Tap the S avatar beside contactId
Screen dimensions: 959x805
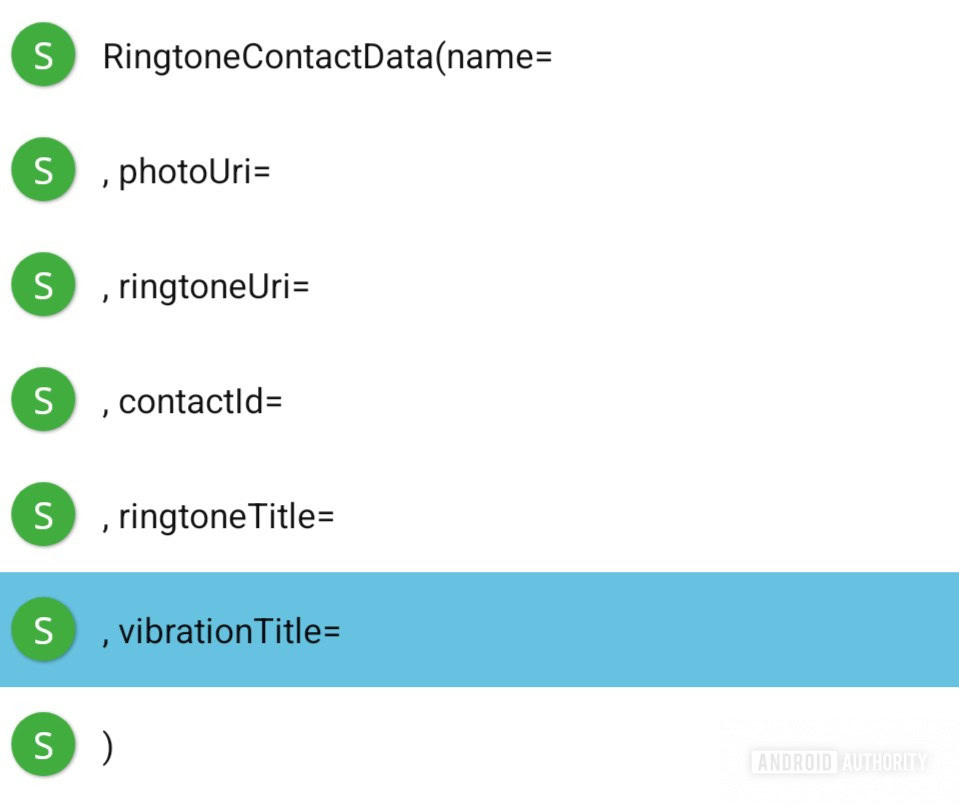coord(43,401)
